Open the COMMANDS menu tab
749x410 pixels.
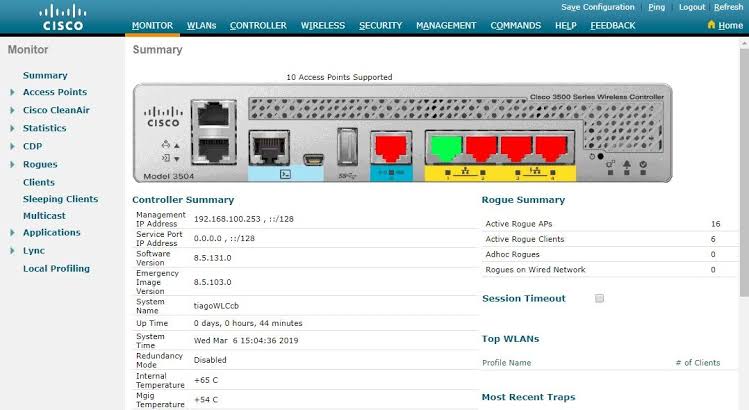516,25
